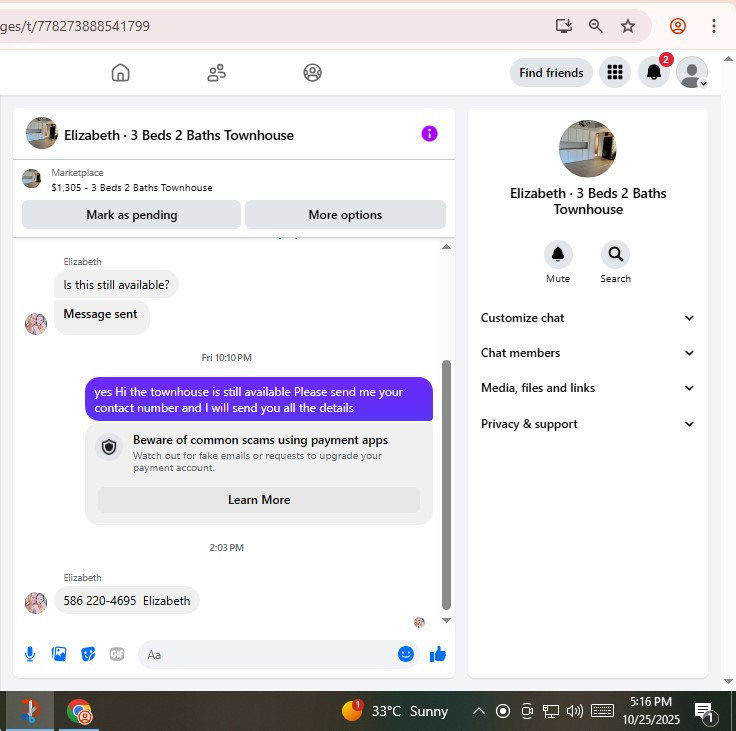736x731 pixels.
Task: Open the Snipping tool taskbar icon
Action: pos(30,711)
